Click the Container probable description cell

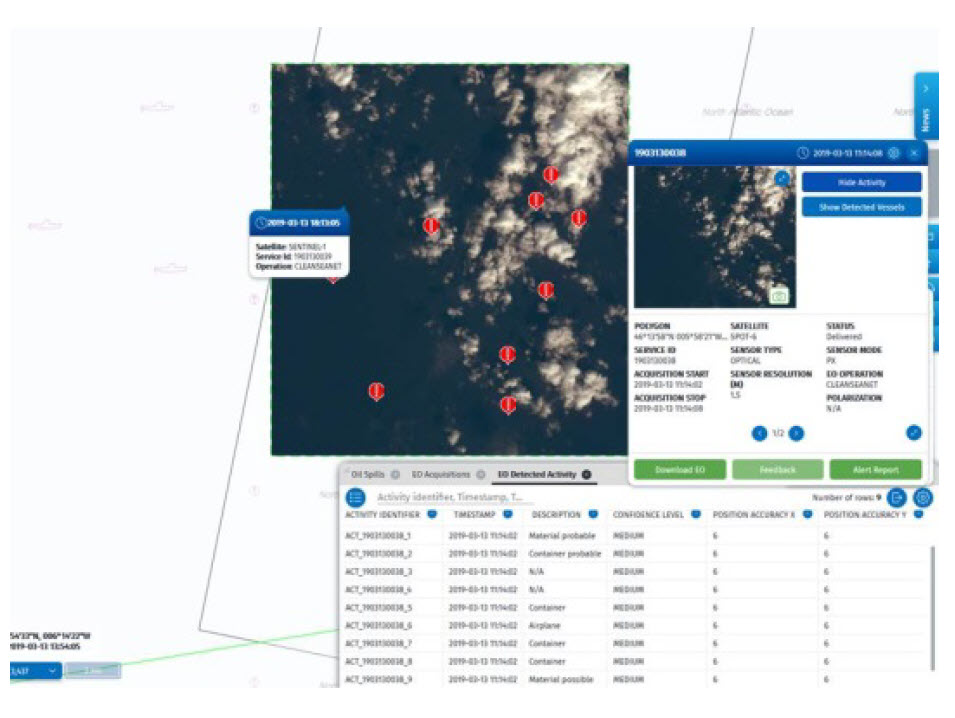565,554
